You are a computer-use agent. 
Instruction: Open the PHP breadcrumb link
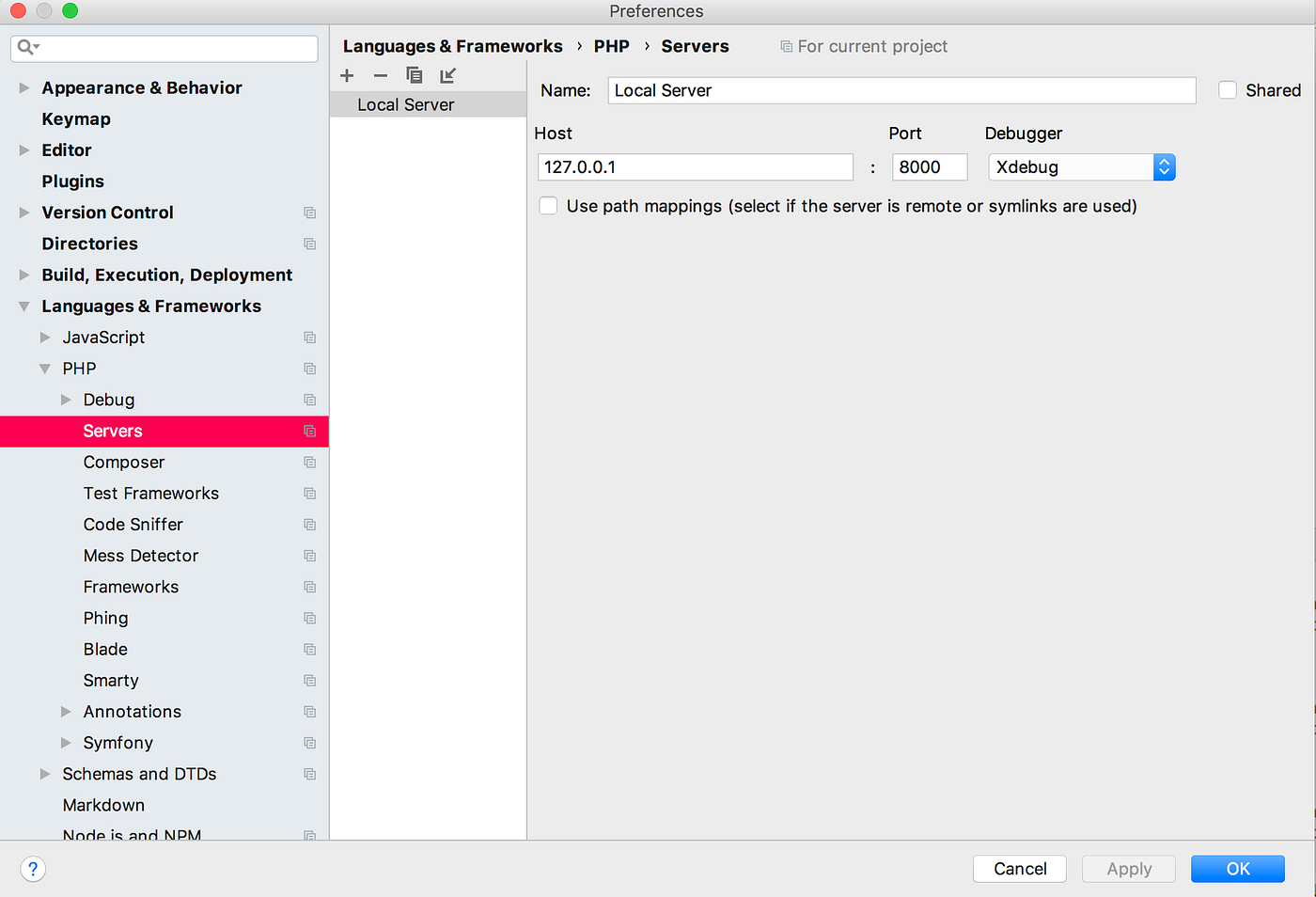coord(611,45)
